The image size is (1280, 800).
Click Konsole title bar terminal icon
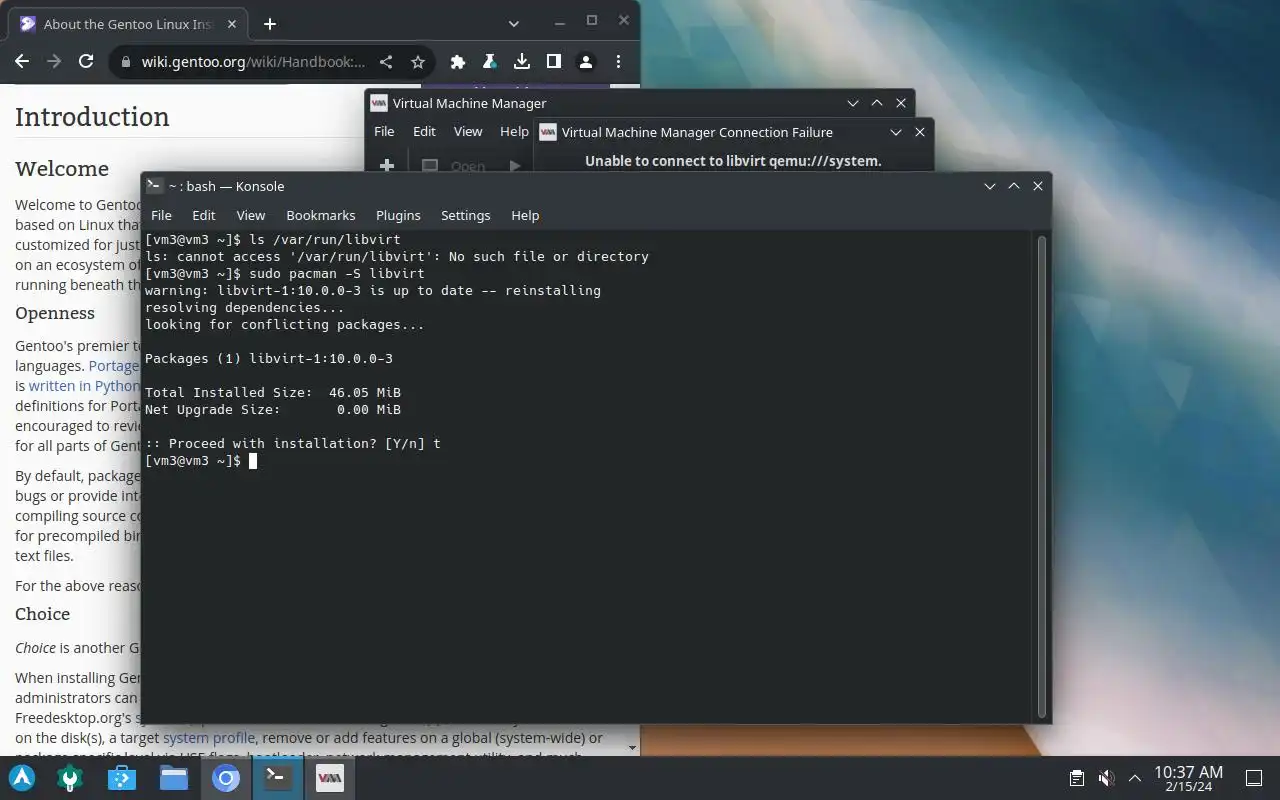[155, 186]
